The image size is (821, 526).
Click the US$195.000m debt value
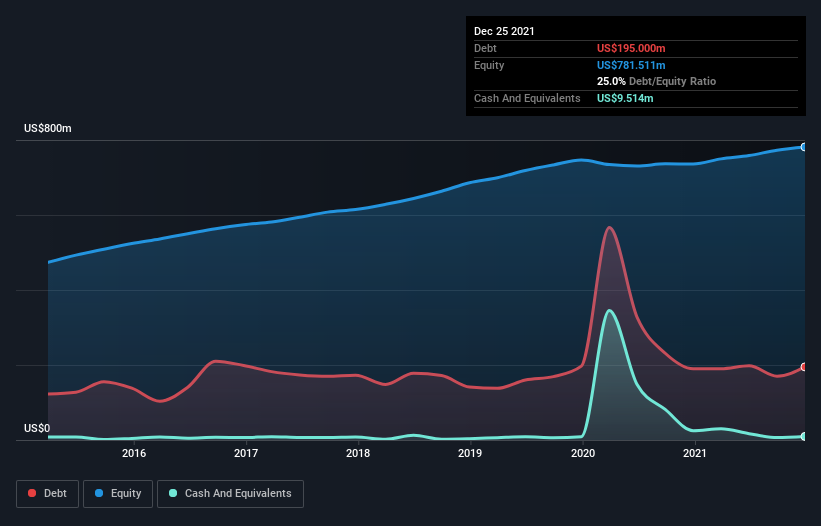(x=631, y=48)
